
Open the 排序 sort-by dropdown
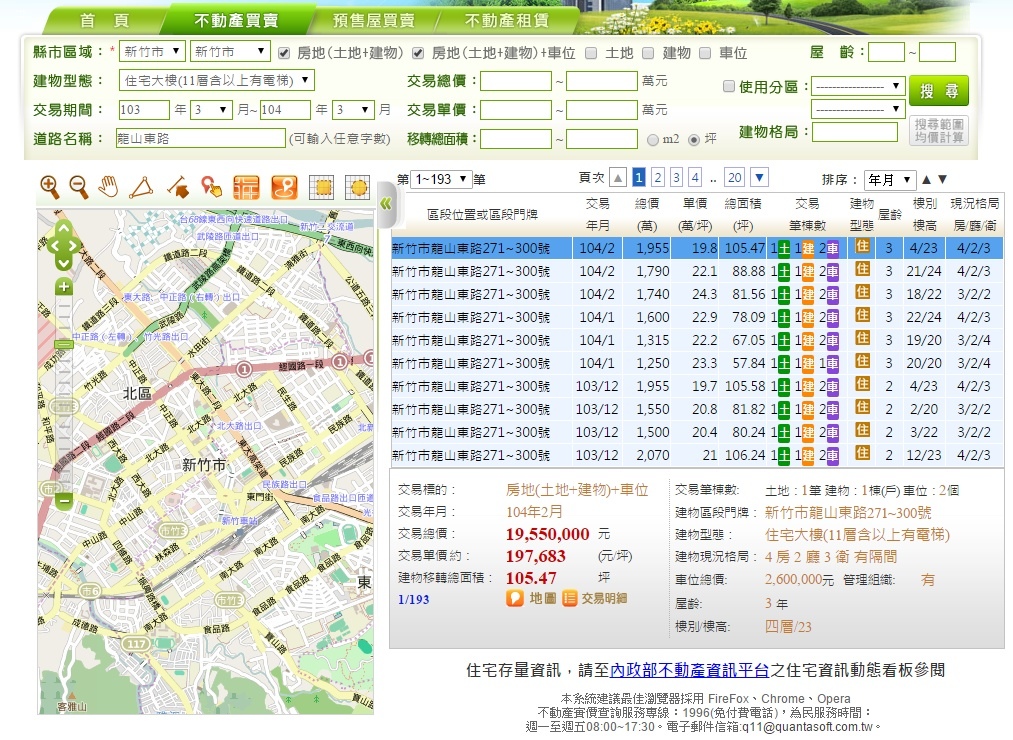coord(889,180)
